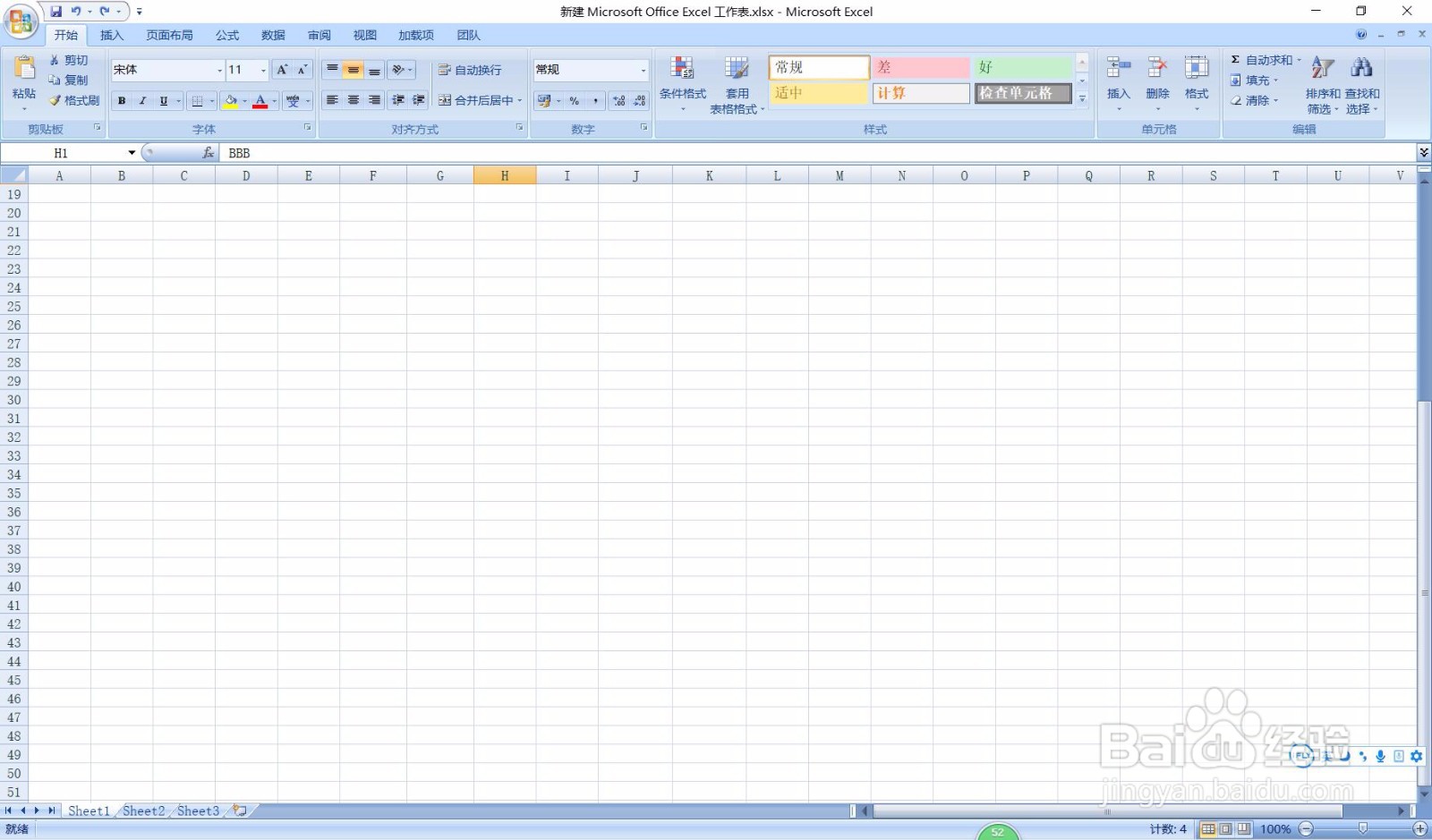
Task: Enable wrap text 自动换行
Action: click(x=470, y=70)
